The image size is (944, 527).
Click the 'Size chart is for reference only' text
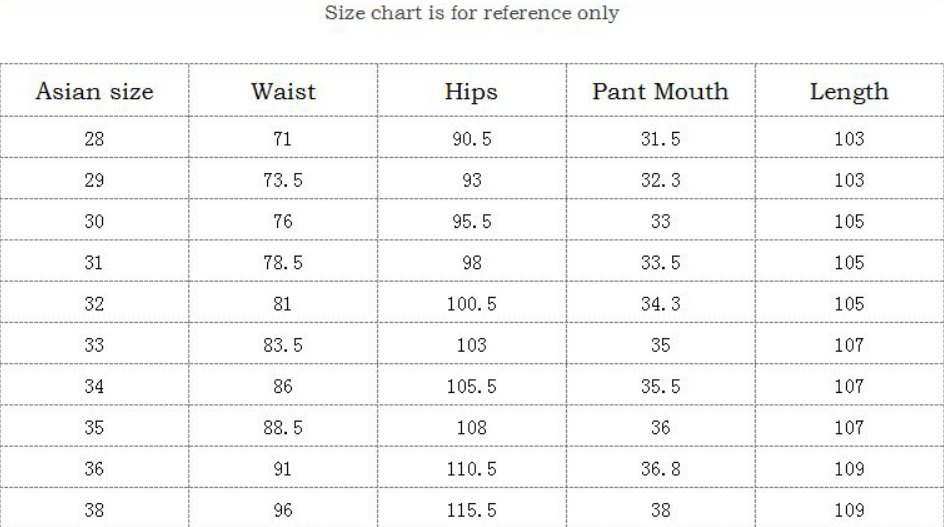click(x=471, y=13)
